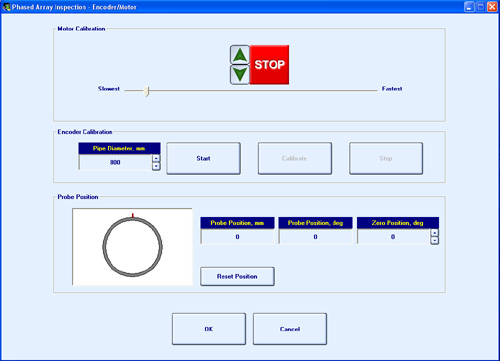Click the motor speed slider thumb

pyautogui.click(x=146, y=91)
